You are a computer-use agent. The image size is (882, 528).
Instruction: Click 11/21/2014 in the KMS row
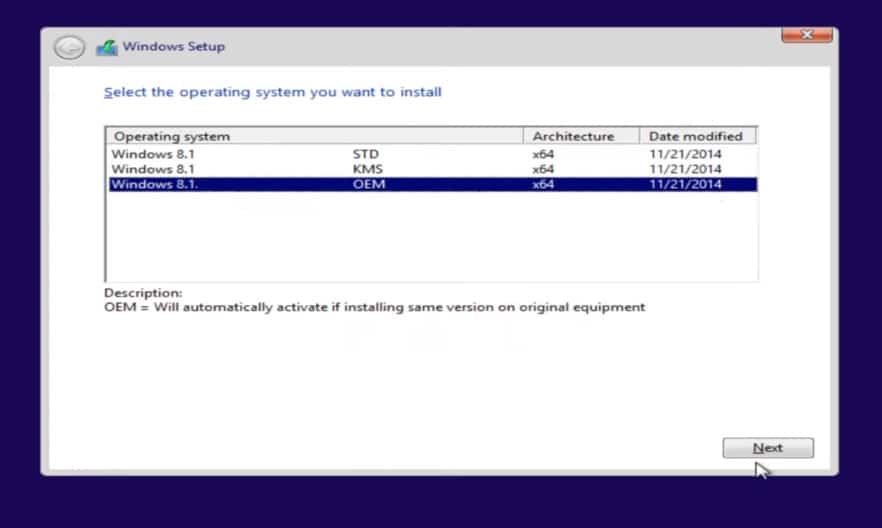click(x=685, y=169)
